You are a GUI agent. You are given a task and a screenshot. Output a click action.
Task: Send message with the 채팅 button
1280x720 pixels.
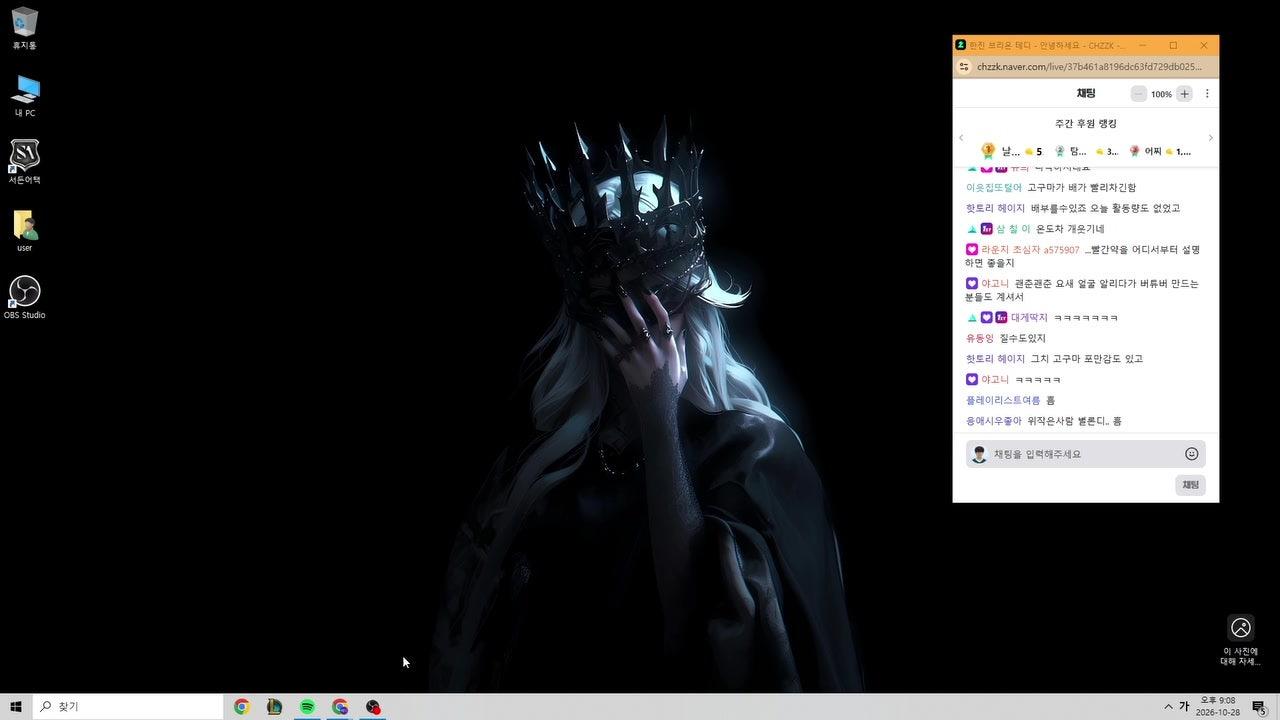click(1190, 485)
